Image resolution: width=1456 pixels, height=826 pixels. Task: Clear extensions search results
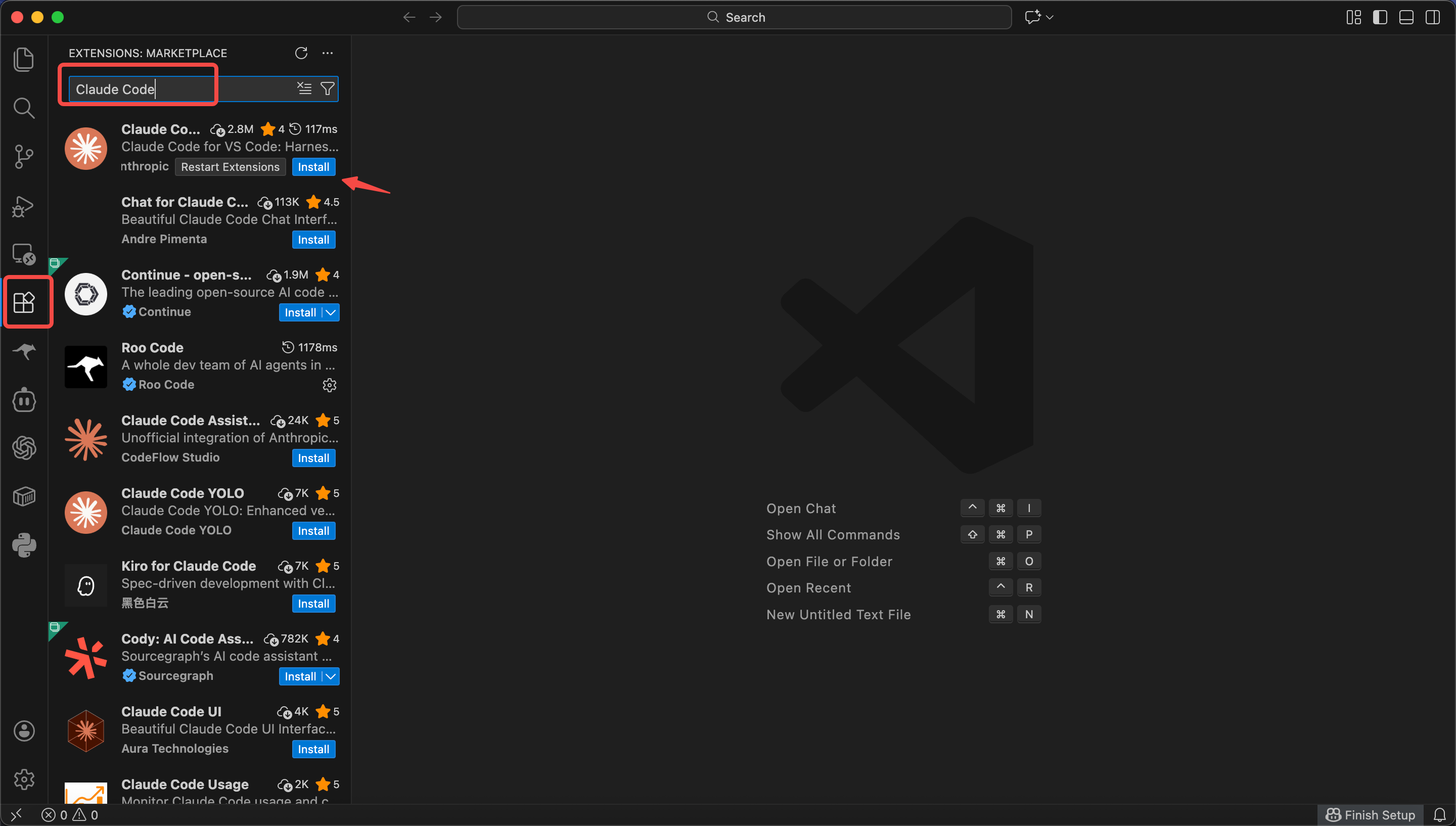[304, 88]
